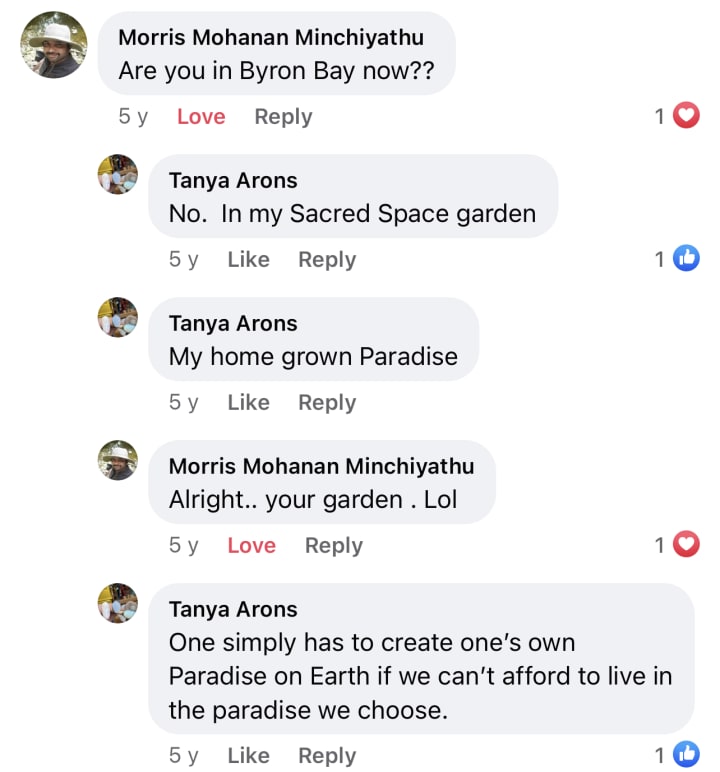
Task: Open Tanya Arons name link on Sacred Space comment
Action: [x=233, y=180]
